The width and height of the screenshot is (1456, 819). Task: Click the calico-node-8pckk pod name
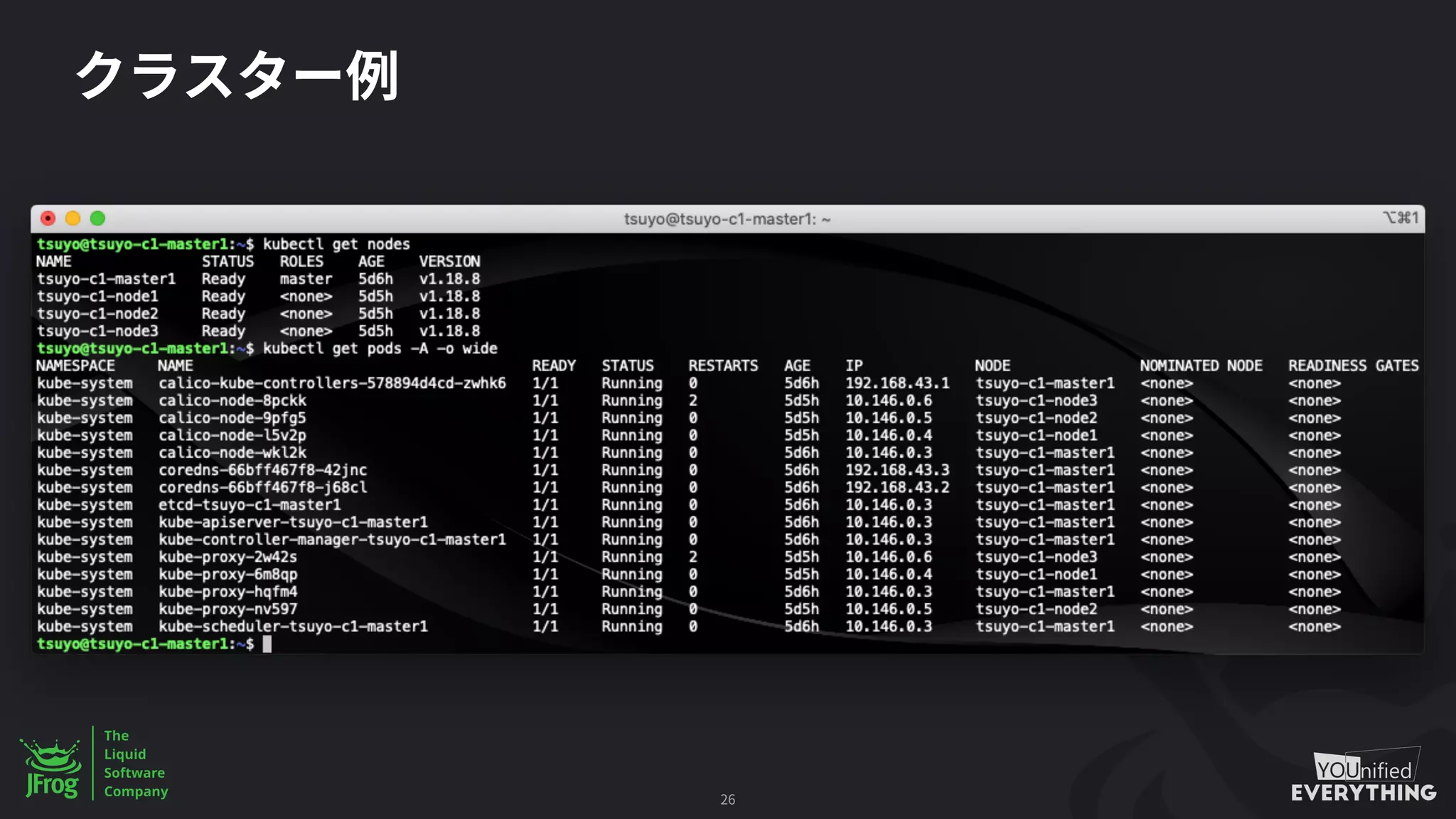(232, 401)
